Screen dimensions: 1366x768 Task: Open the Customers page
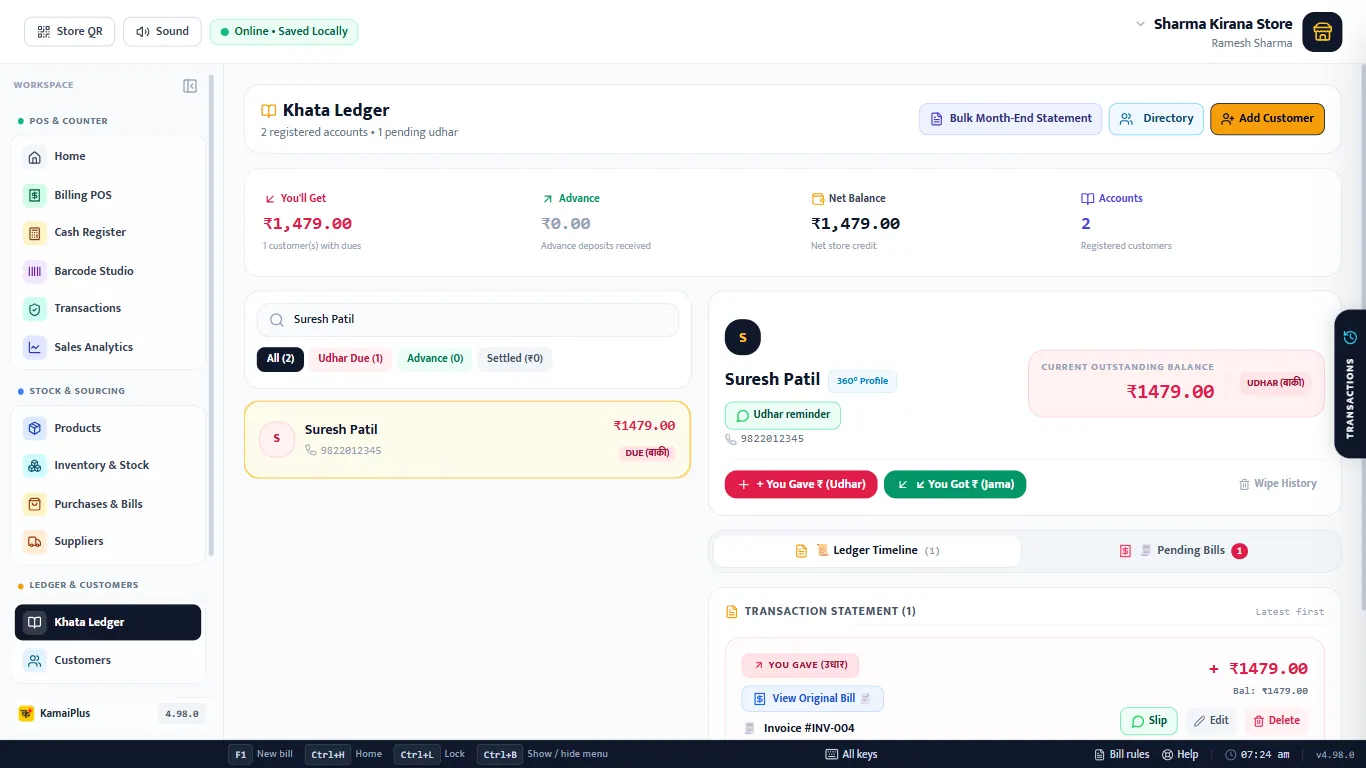(x=108, y=660)
